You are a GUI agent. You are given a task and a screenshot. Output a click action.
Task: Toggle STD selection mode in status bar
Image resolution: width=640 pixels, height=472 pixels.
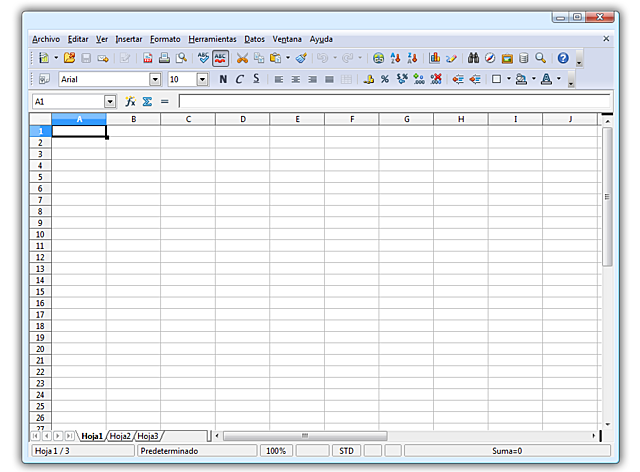coord(346,451)
